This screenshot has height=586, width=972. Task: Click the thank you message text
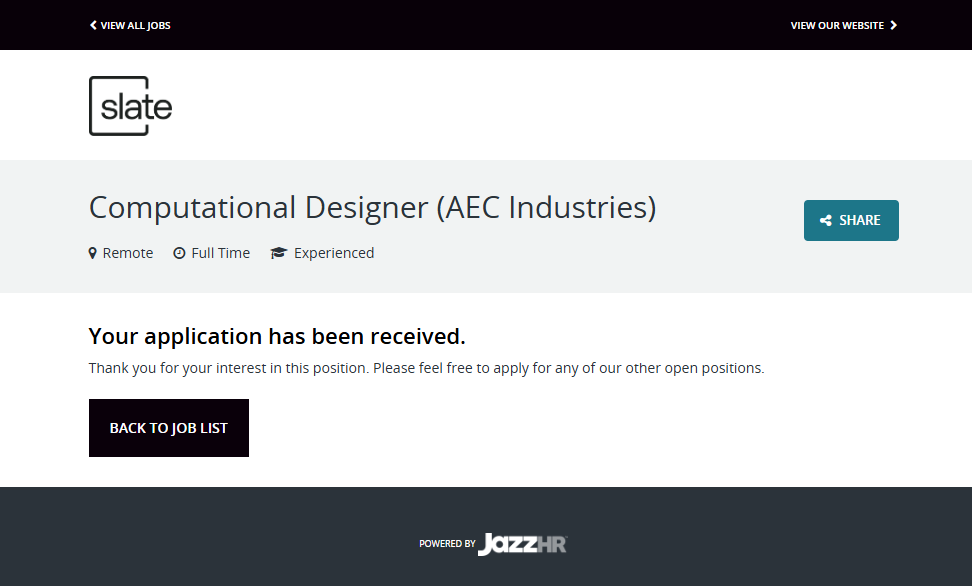click(x=426, y=368)
